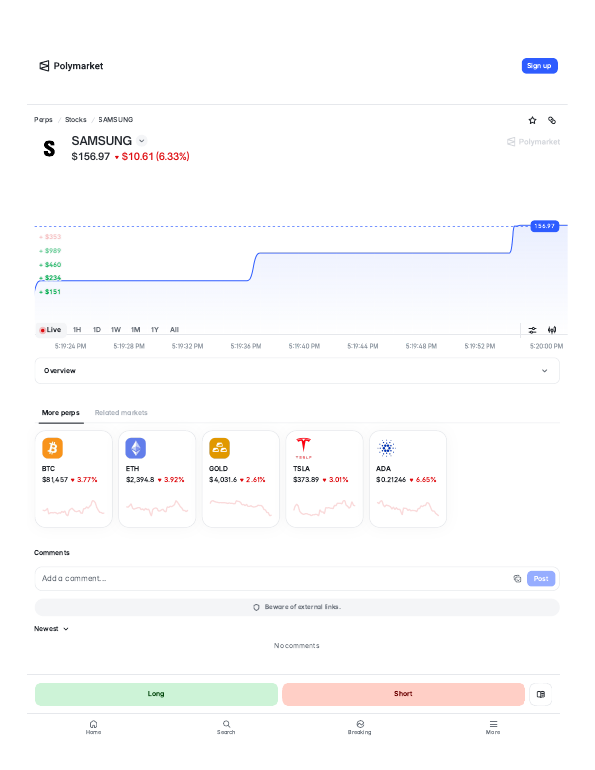Click the BTC sparkline chart
595x770 pixels.
[x=74, y=508]
